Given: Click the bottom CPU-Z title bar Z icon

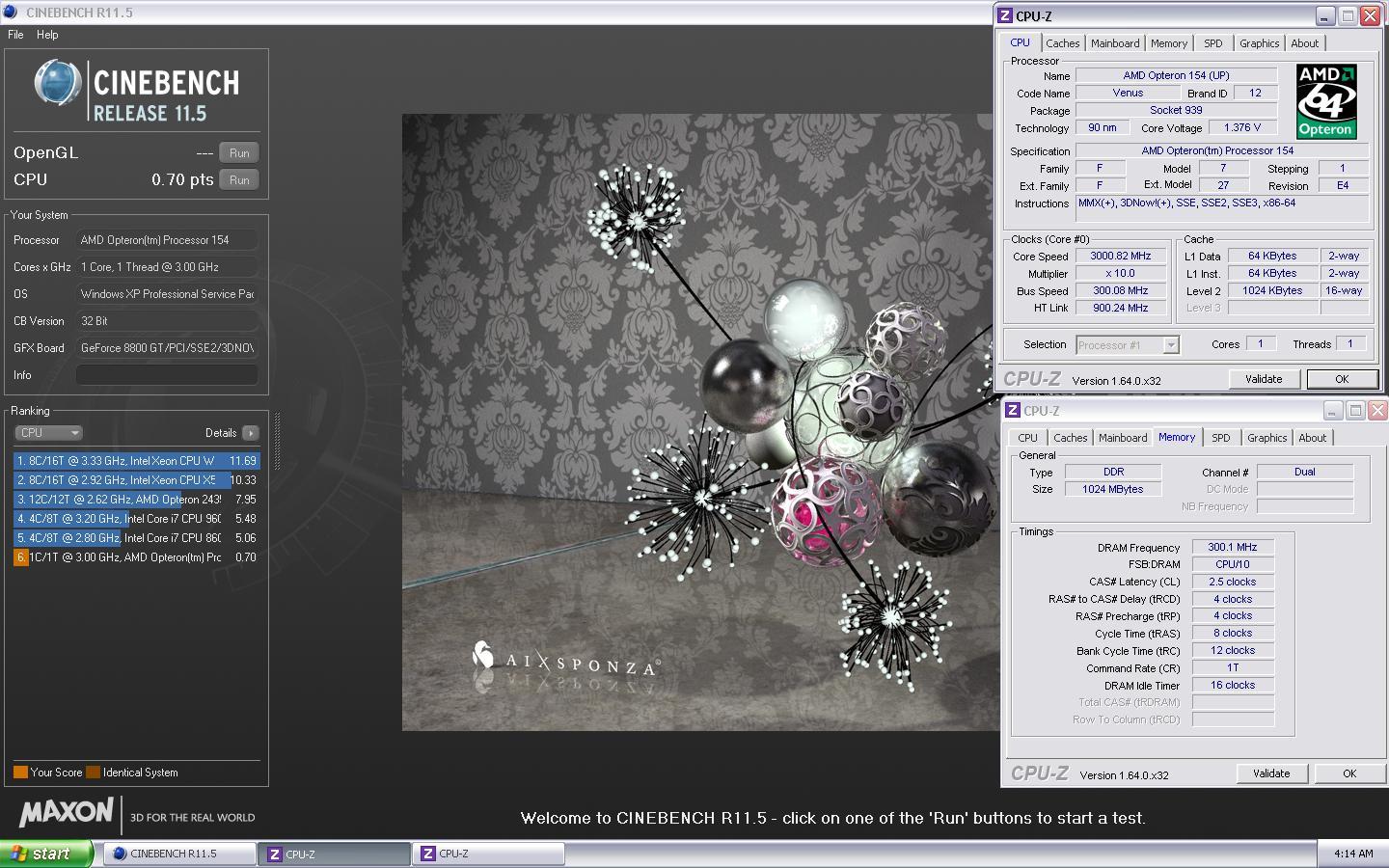Looking at the screenshot, I should (x=1013, y=410).
